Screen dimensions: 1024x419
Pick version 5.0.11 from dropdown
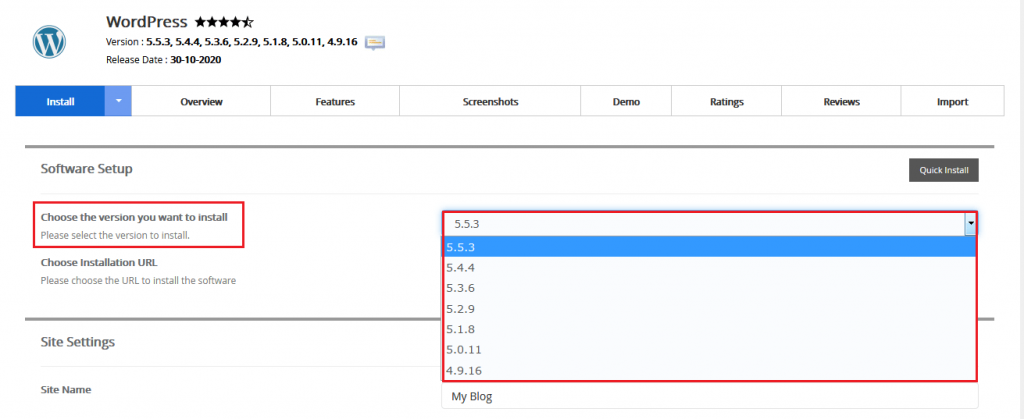(x=710, y=350)
